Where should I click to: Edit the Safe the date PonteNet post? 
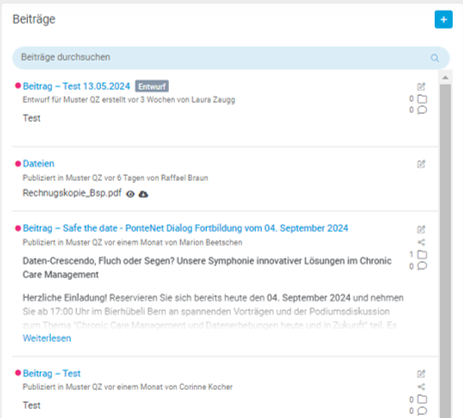pyautogui.click(x=421, y=229)
